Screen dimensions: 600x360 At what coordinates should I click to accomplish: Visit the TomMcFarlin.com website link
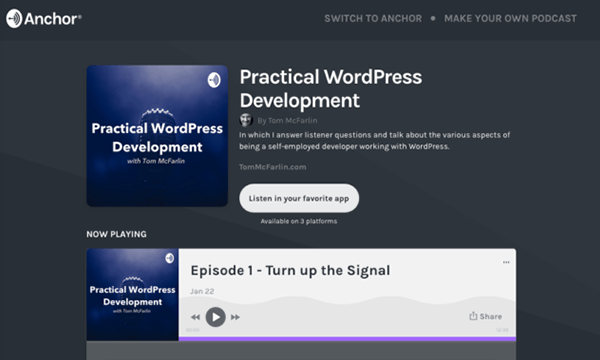(272, 167)
